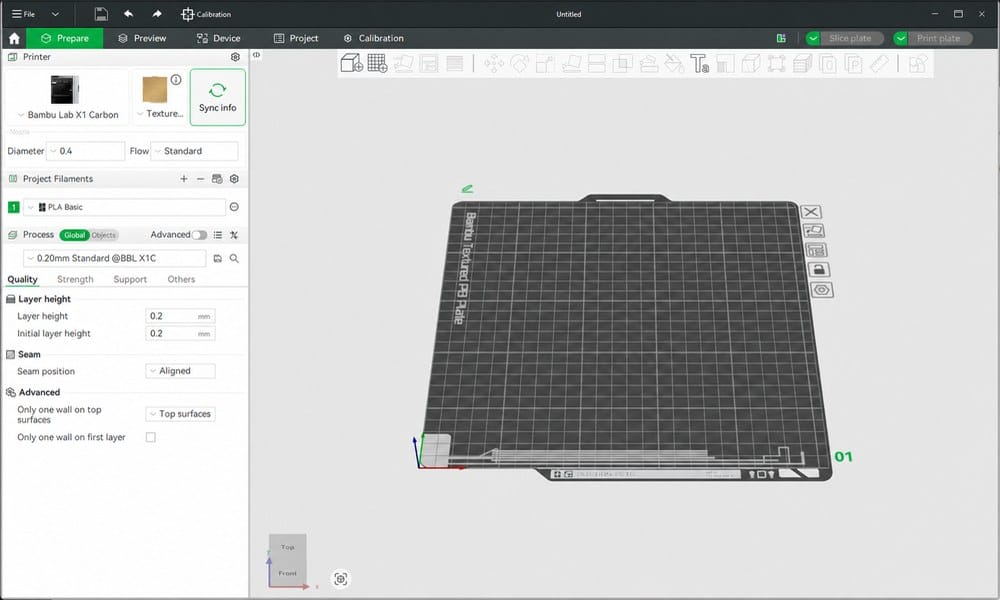This screenshot has width=1000, height=600.
Task: Enable Only one wall on first layer
Action: (x=151, y=437)
